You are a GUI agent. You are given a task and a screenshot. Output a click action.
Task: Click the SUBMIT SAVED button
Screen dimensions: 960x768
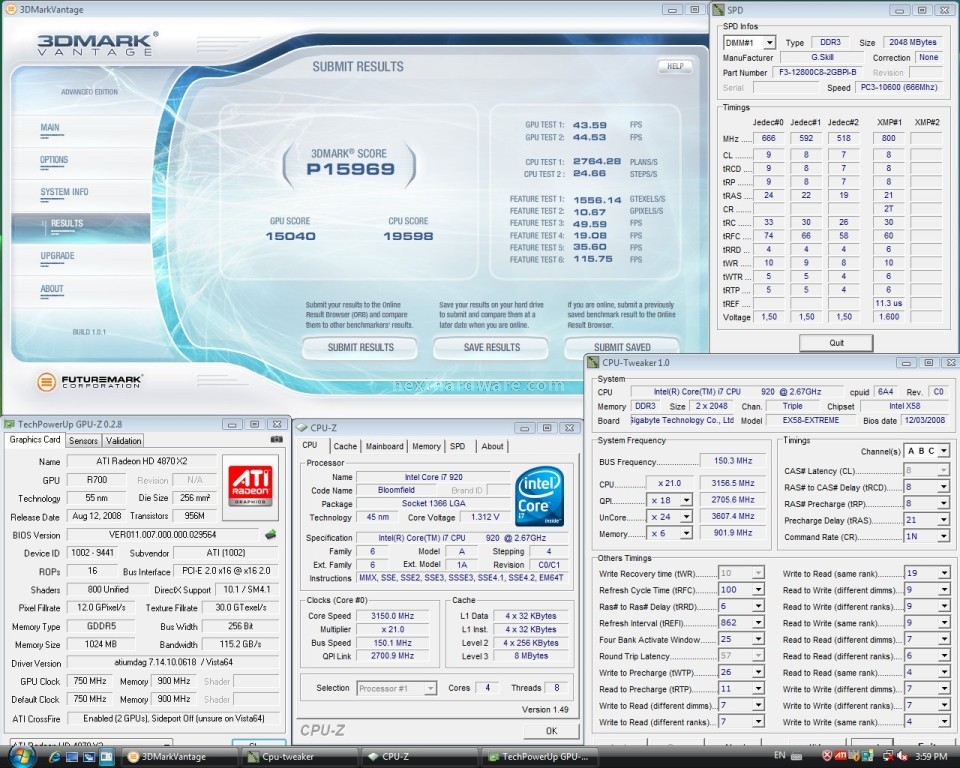[x=622, y=347]
